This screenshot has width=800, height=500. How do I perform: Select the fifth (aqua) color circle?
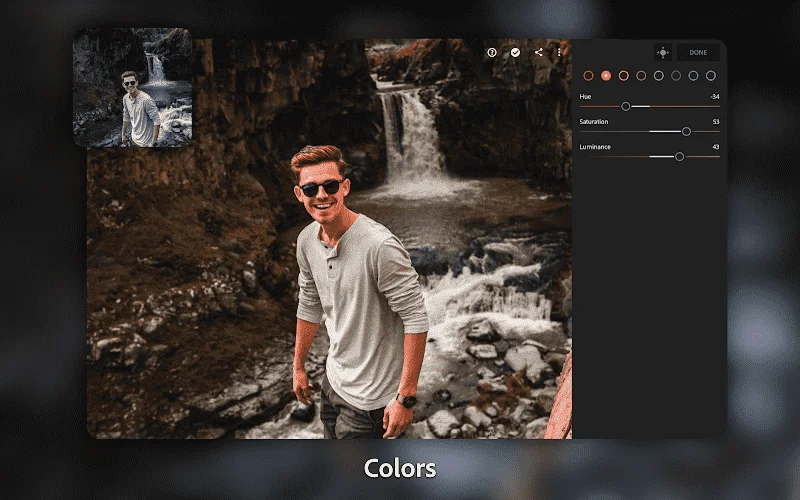[659, 76]
